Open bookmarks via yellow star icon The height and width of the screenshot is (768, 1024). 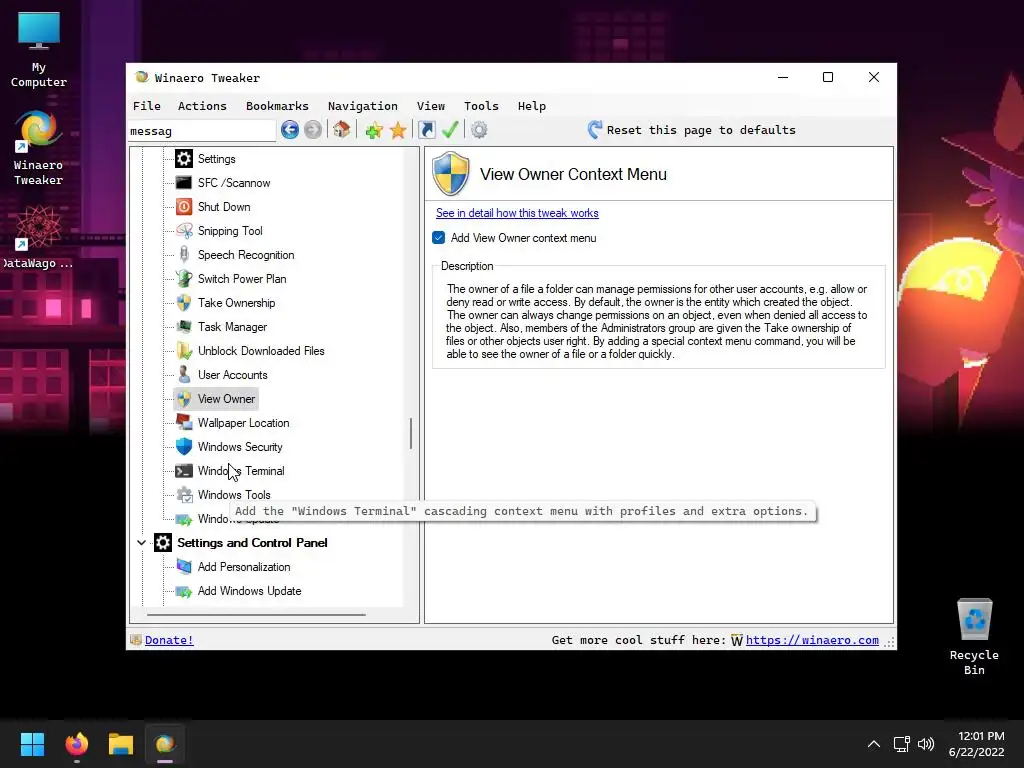(398, 130)
